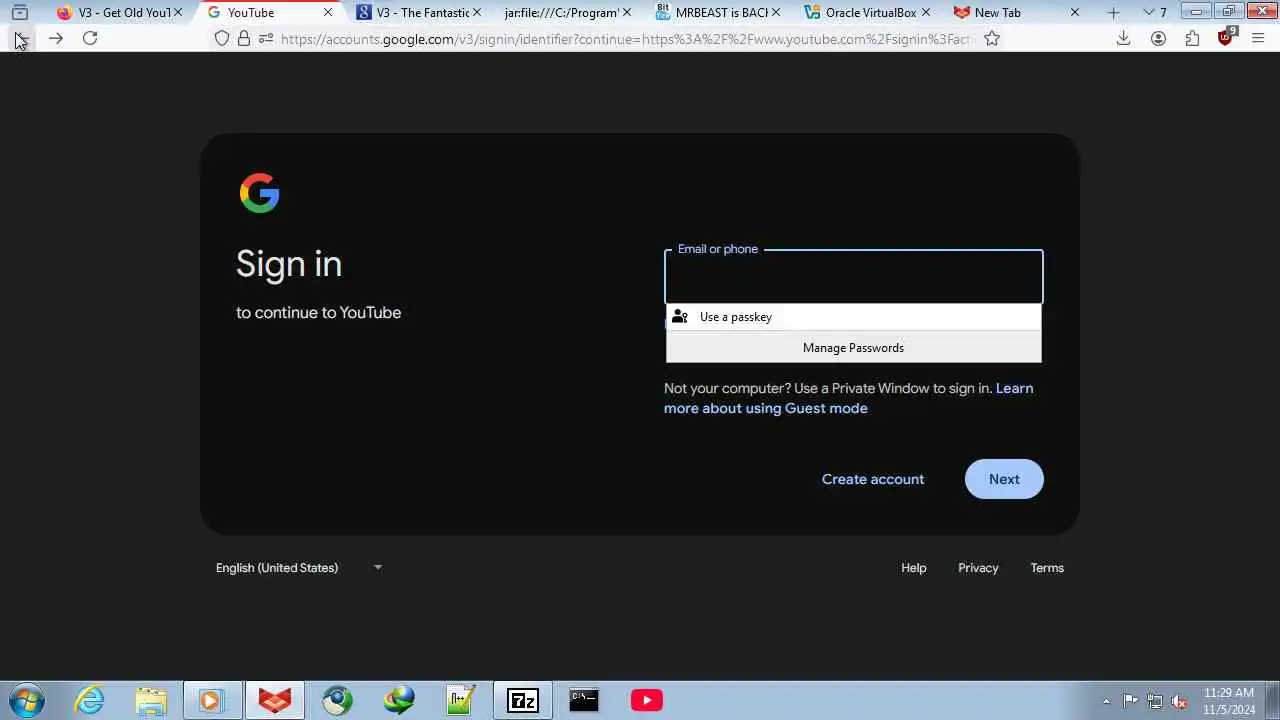Show hidden system tray icons

pos(1106,701)
